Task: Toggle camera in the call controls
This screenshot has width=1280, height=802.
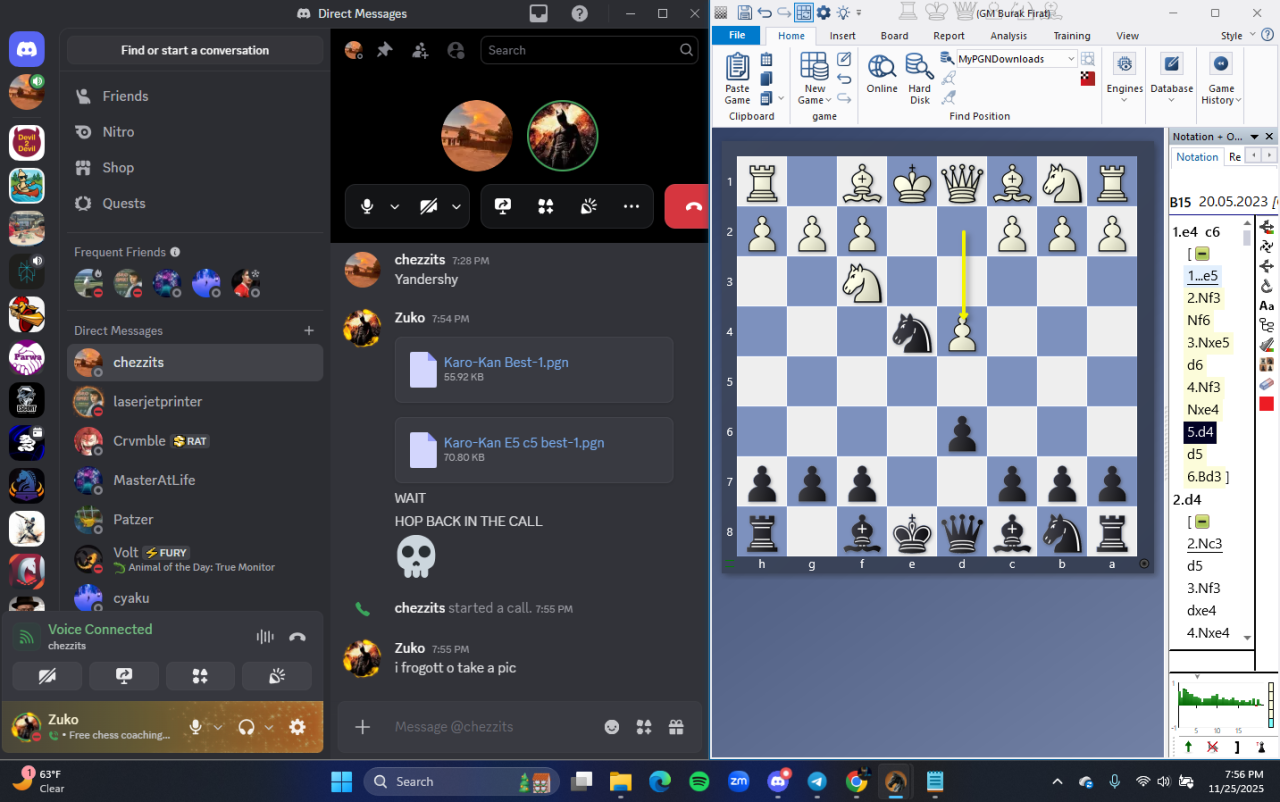Action: coord(429,207)
